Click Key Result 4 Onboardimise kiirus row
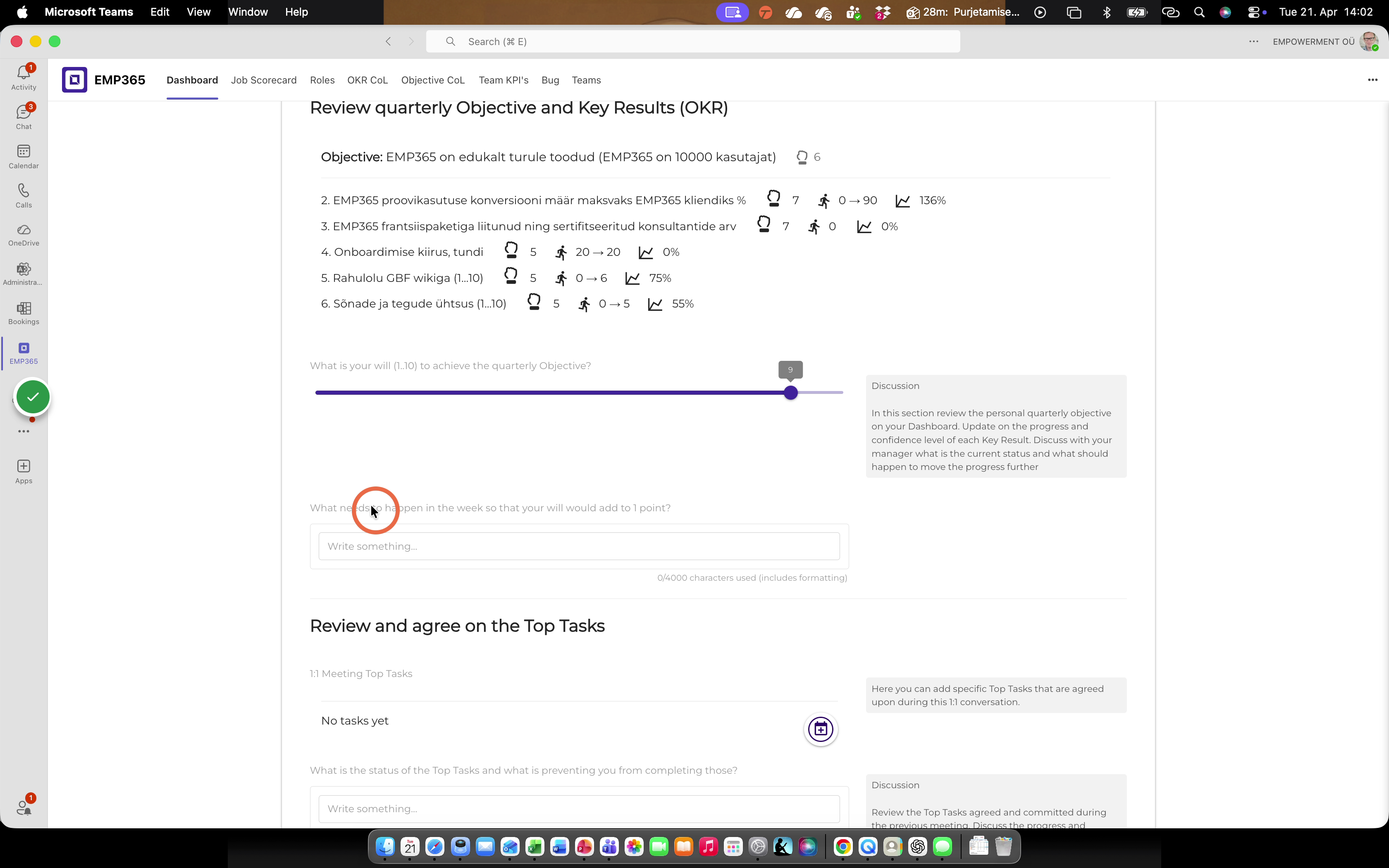Image resolution: width=1389 pixels, height=868 pixels. click(500, 251)
